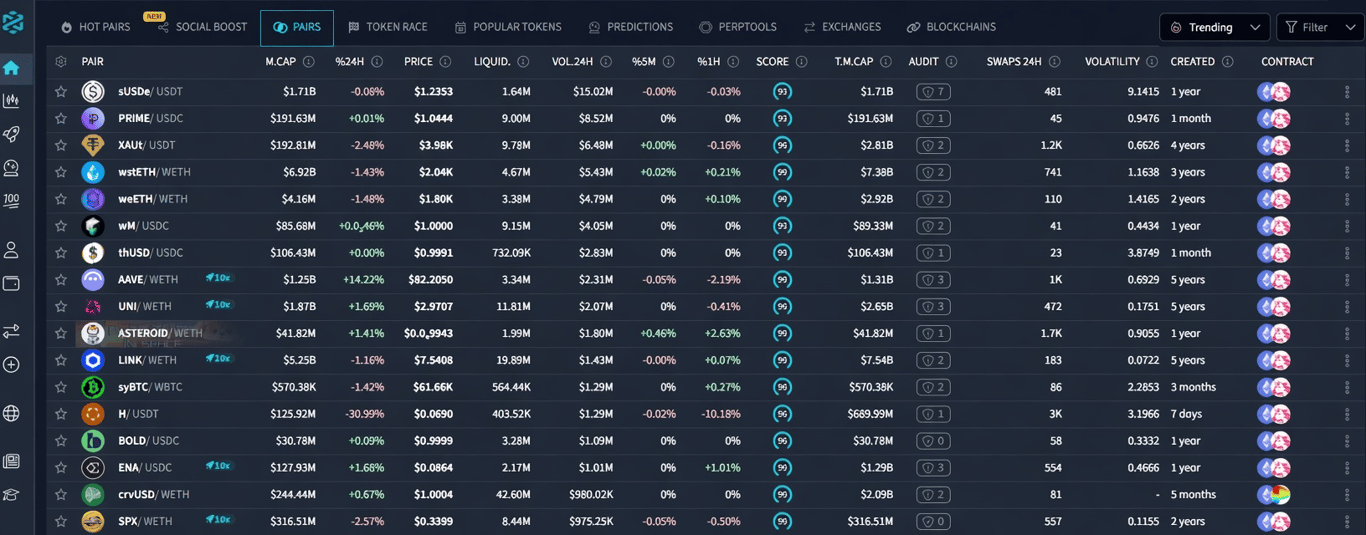Click the M.CAP info icon
Screen dimensions: 1366x535
tap(309, 62)
